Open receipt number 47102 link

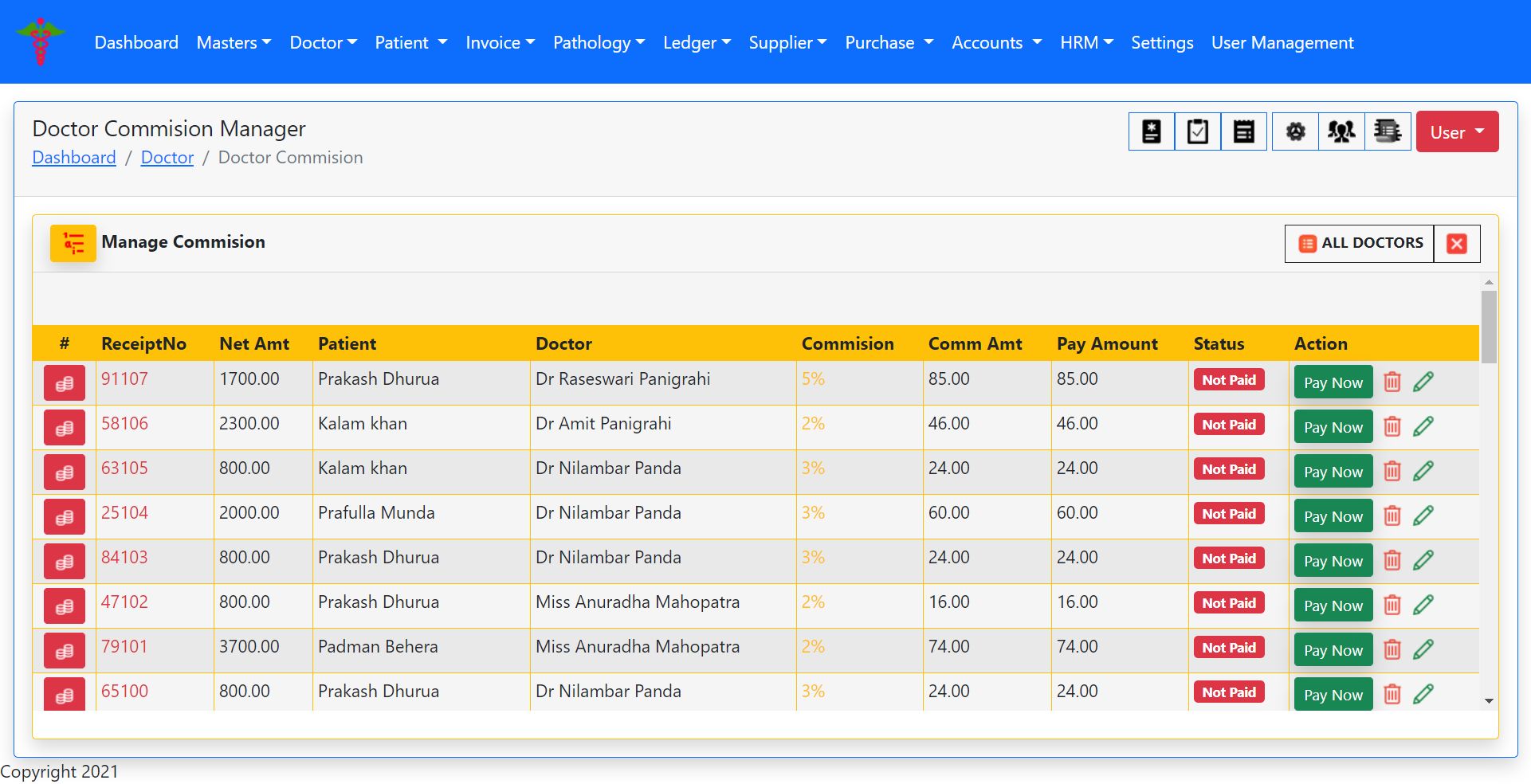(x=124, y=602)
